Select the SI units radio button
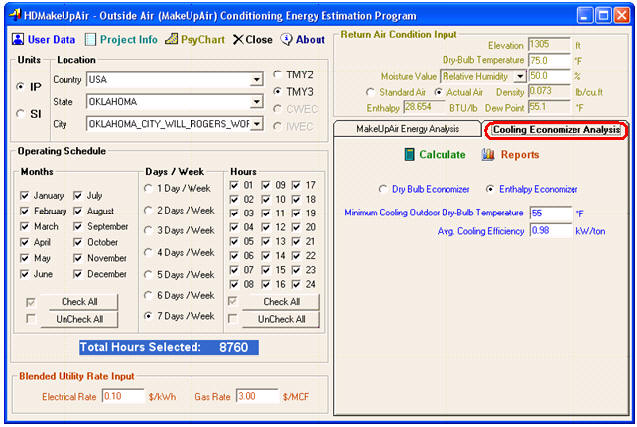Screen dimensions: 637x427 click(20, 114)
